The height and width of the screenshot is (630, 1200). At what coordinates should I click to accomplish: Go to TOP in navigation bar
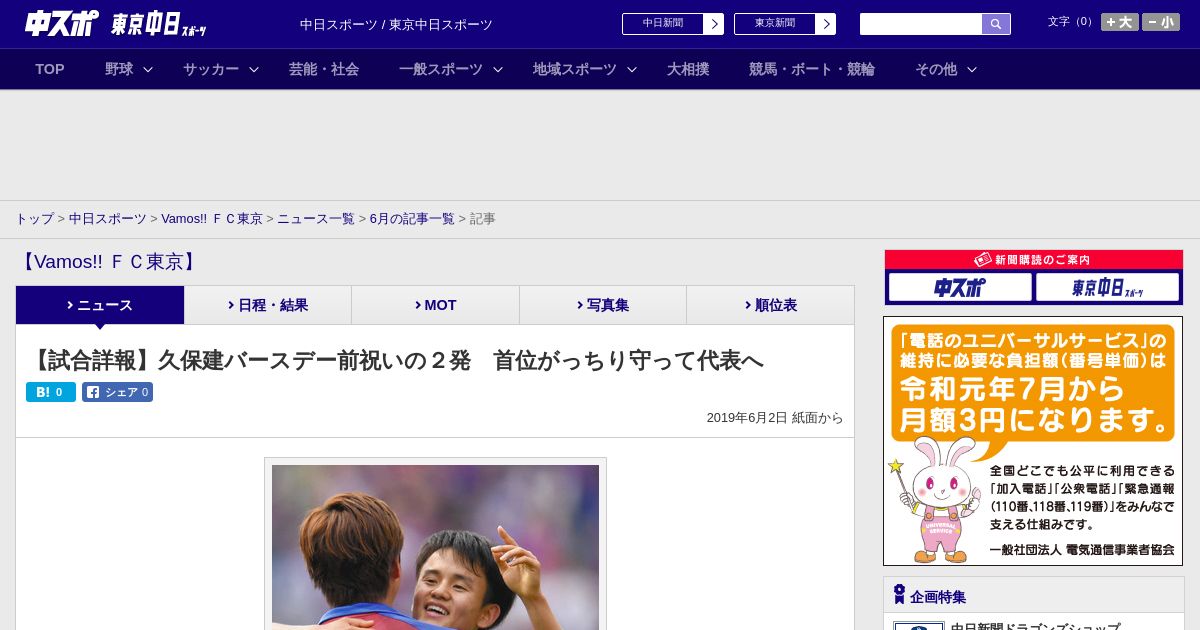[x=50, y=69]
